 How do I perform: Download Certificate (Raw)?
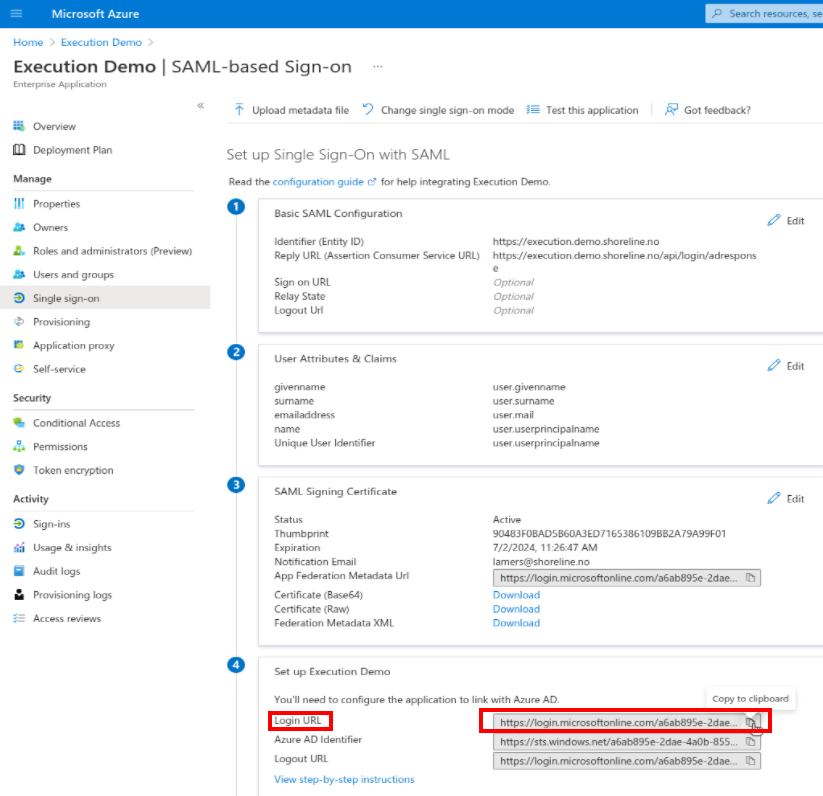[516, 609]
